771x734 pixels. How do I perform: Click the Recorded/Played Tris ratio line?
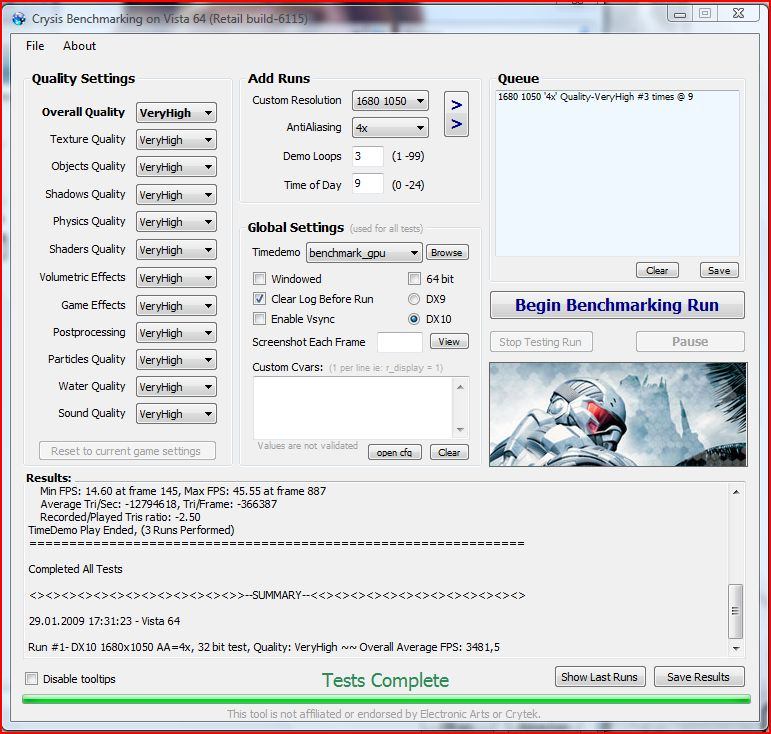120,517
